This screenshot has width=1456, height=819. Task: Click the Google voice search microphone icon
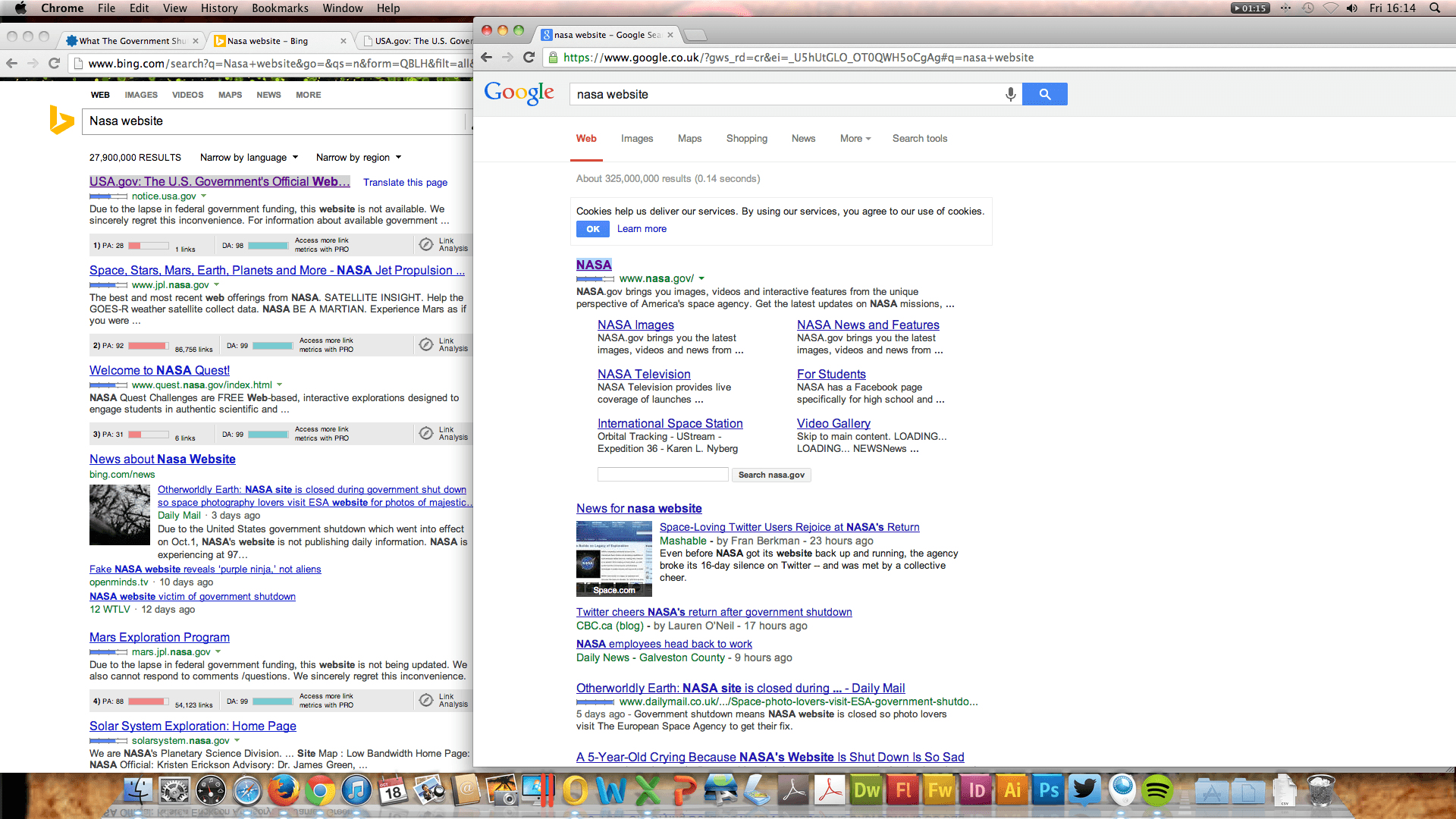(1010, 94)
